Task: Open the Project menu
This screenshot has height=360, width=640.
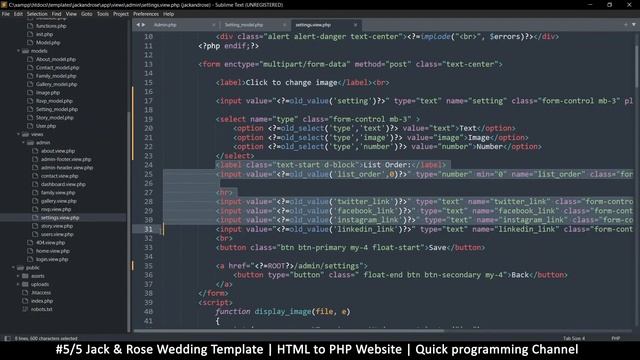Action: 121,14
